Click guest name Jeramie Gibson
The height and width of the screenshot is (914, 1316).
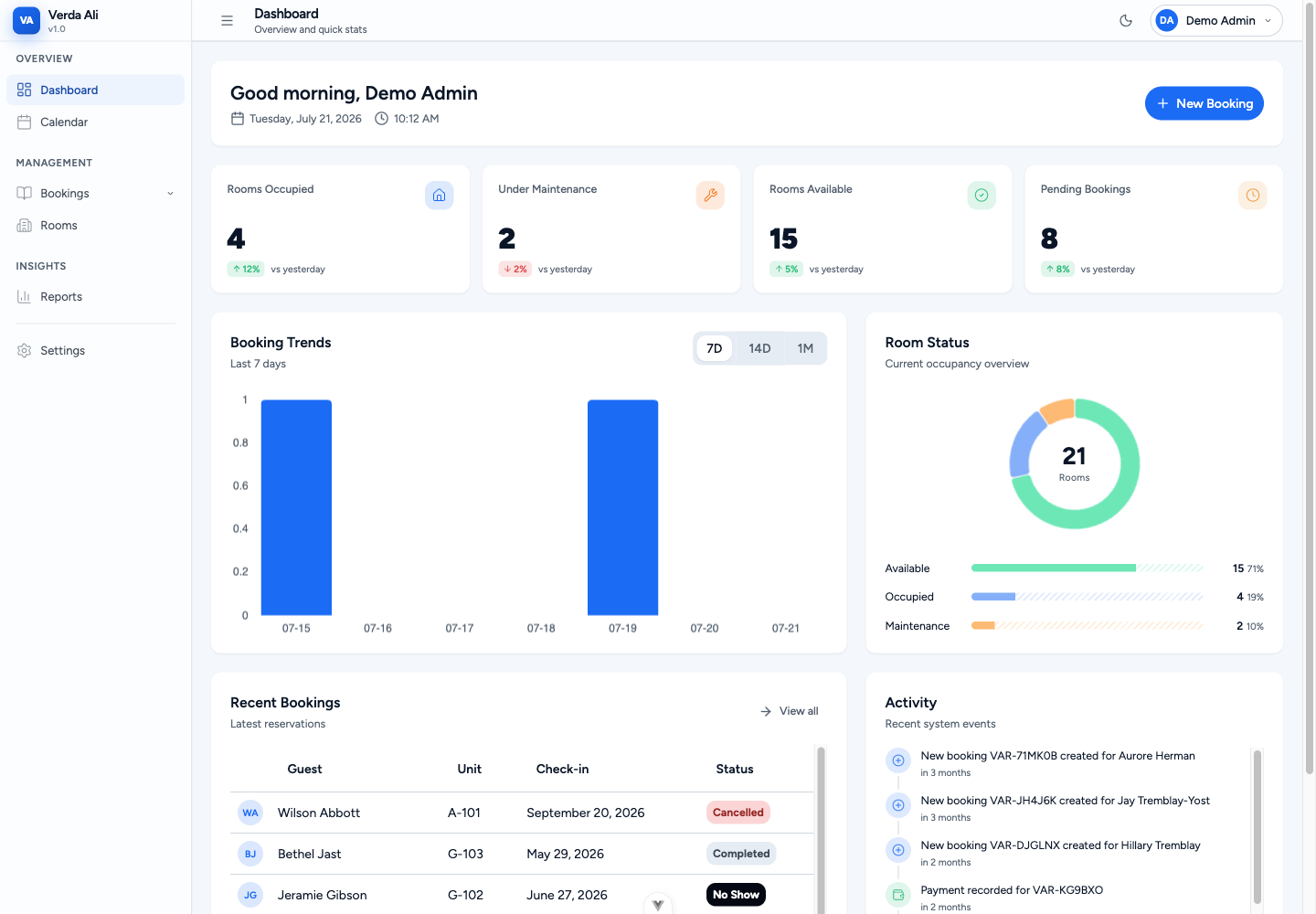[323, 895]
